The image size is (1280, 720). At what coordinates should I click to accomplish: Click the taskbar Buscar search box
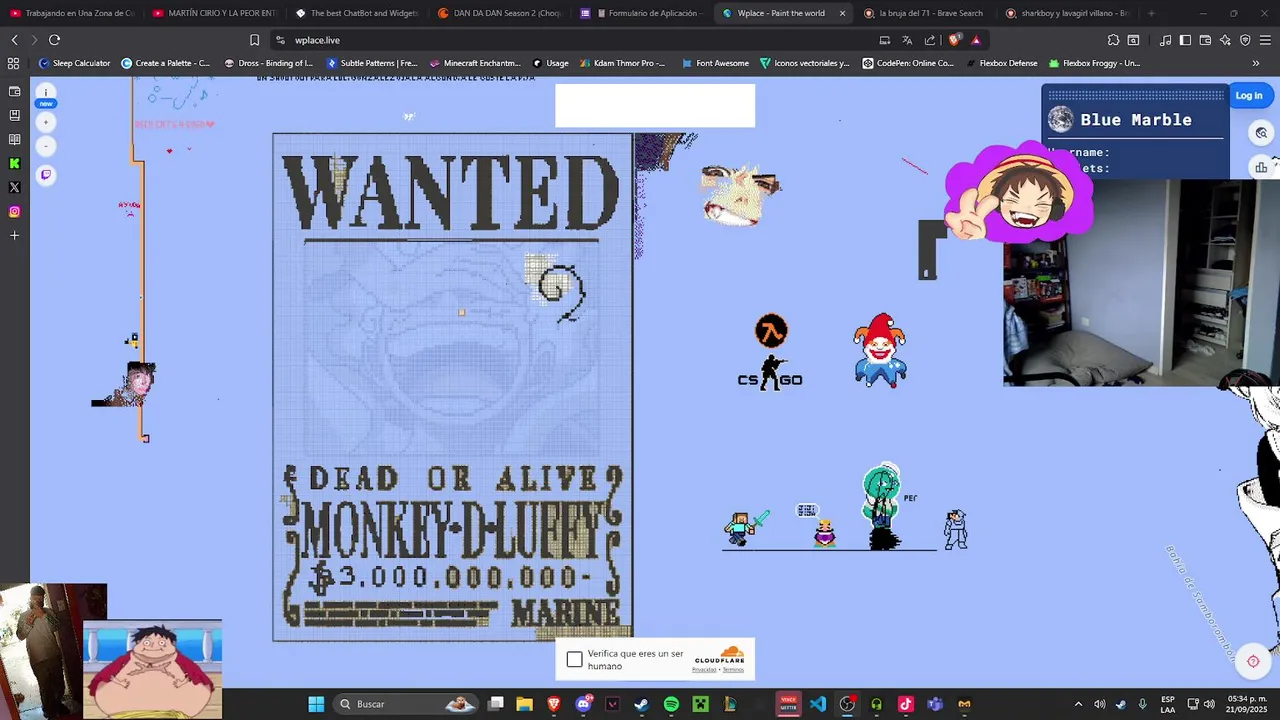coord(408,704)
